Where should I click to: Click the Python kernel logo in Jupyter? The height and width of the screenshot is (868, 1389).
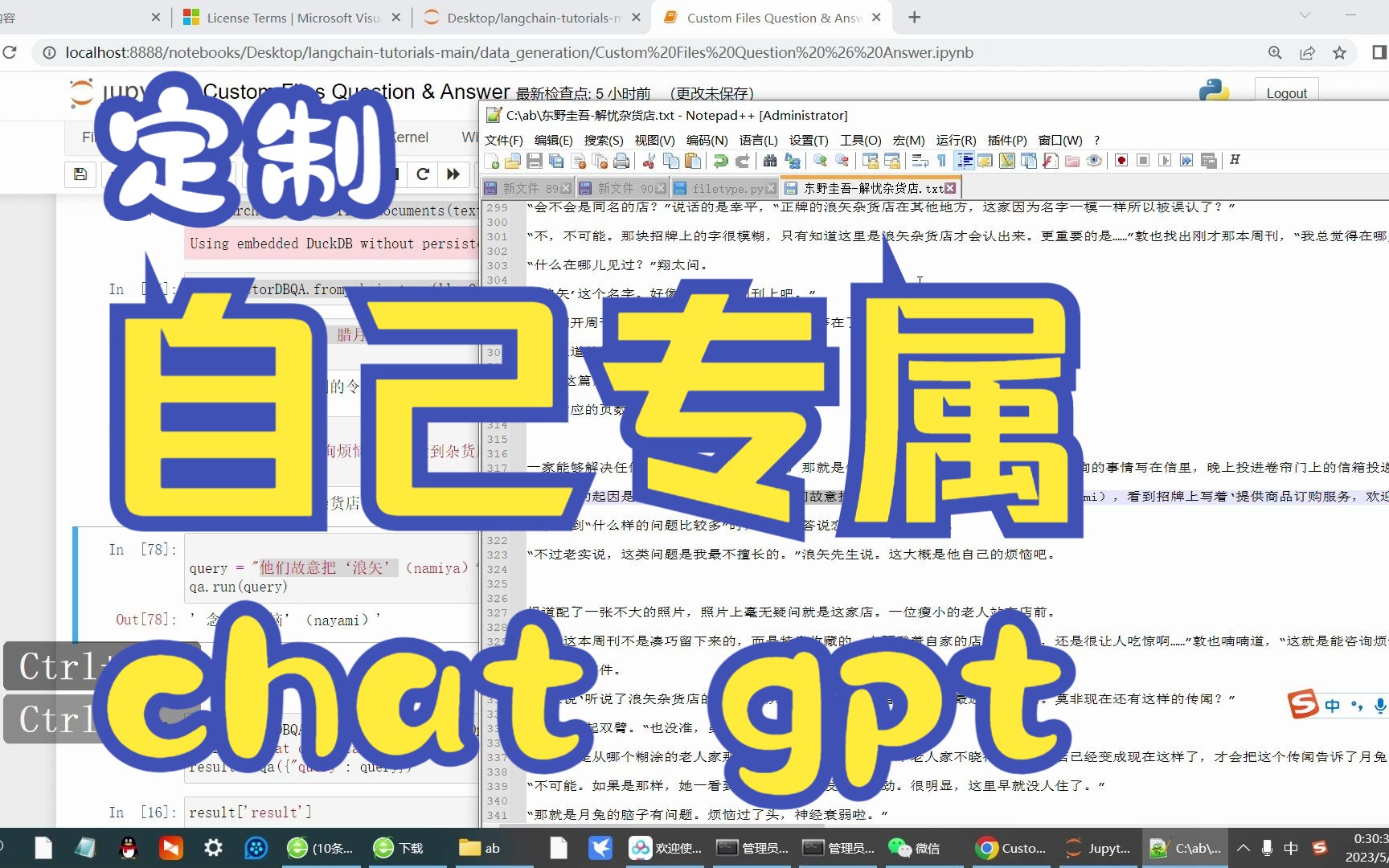[1214, 91]
